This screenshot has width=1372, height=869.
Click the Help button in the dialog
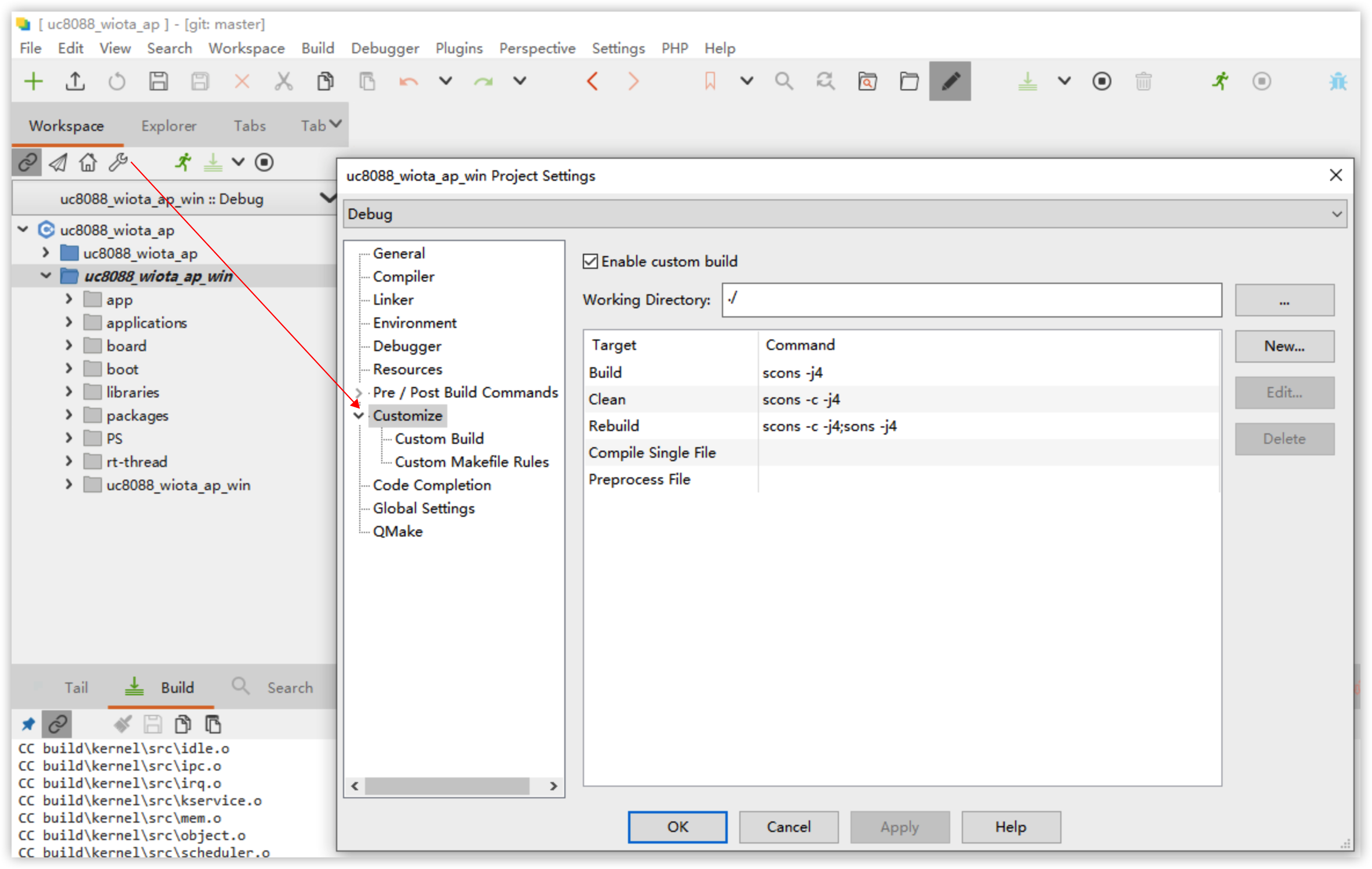coord(1011,827)
